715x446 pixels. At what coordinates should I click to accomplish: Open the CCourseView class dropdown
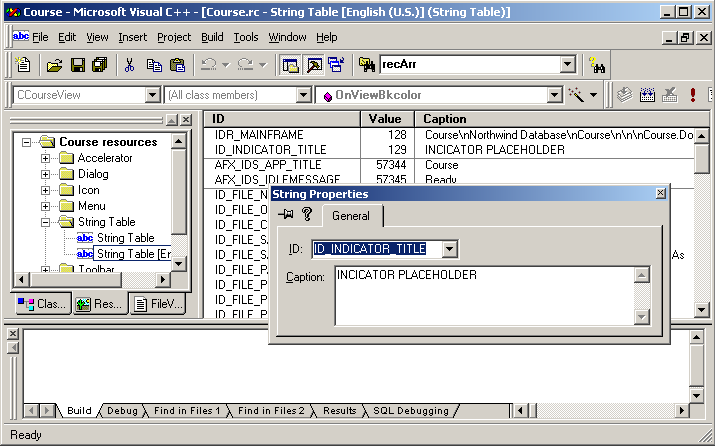coord(153,95)
